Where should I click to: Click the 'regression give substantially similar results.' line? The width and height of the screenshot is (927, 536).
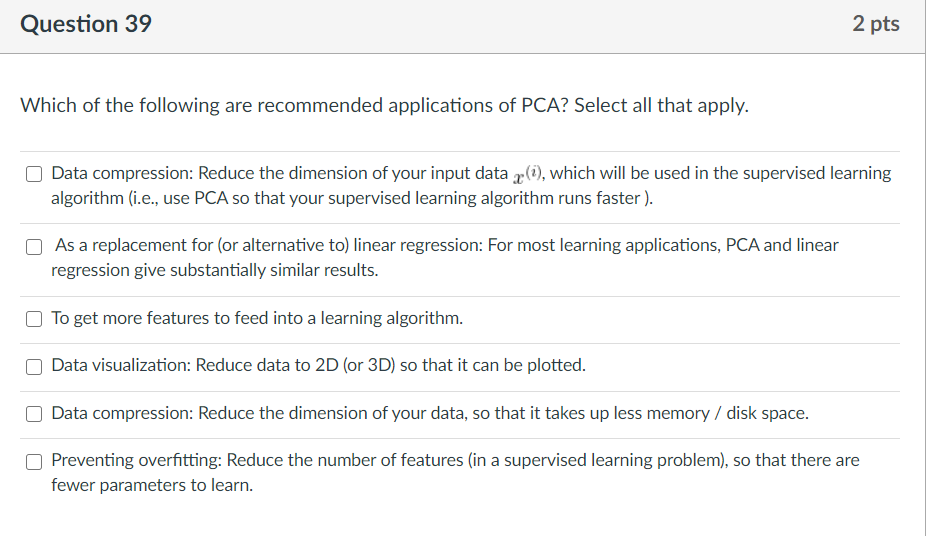pyautogui.click(x=215, y=270)
